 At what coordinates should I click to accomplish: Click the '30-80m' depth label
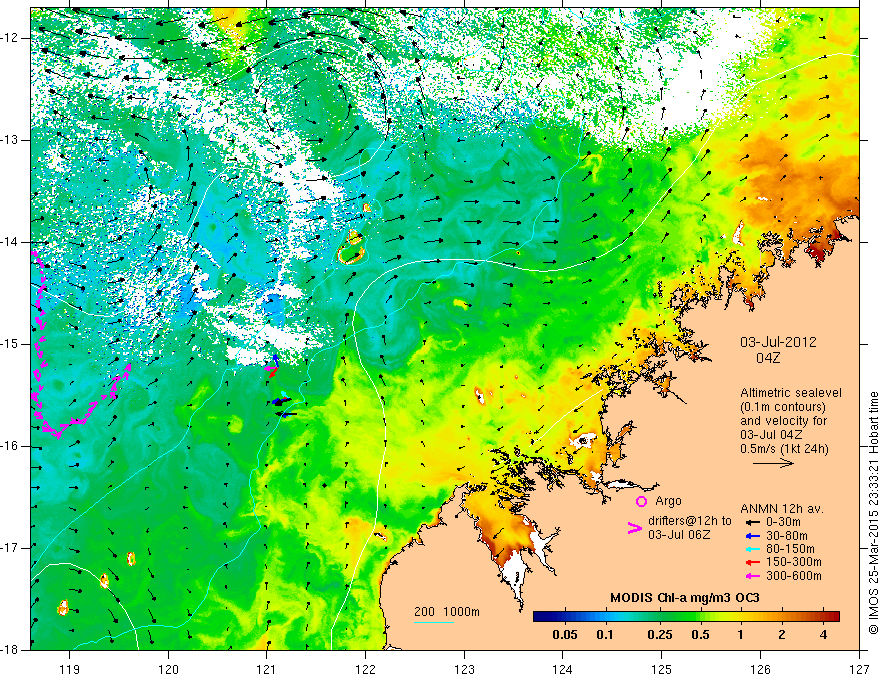[787, 536]
